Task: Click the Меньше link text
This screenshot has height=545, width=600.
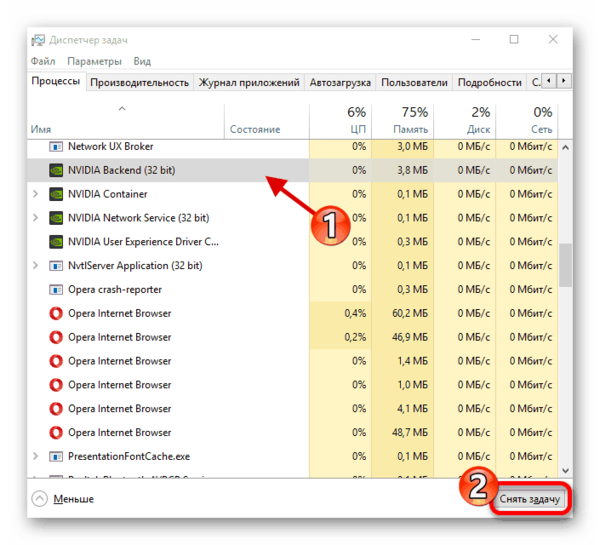Action: 73,499
